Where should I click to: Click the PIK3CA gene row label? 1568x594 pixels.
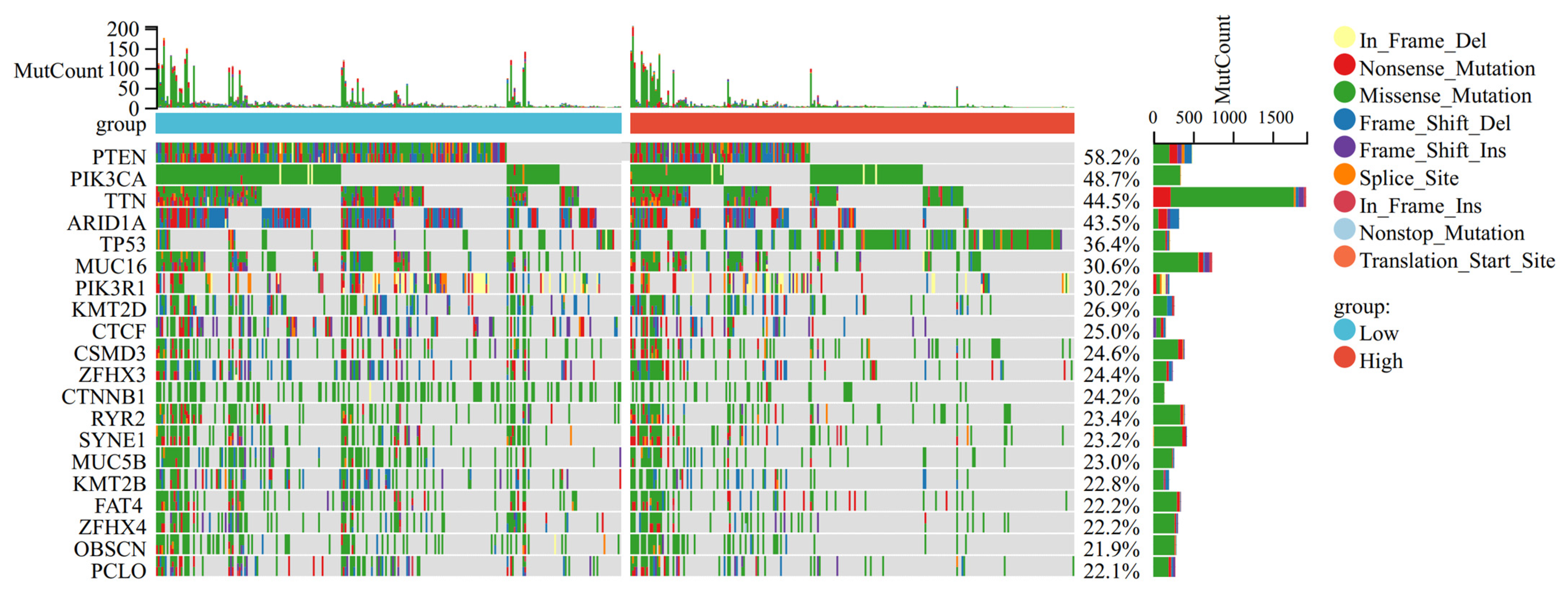[x=108, y=179]
